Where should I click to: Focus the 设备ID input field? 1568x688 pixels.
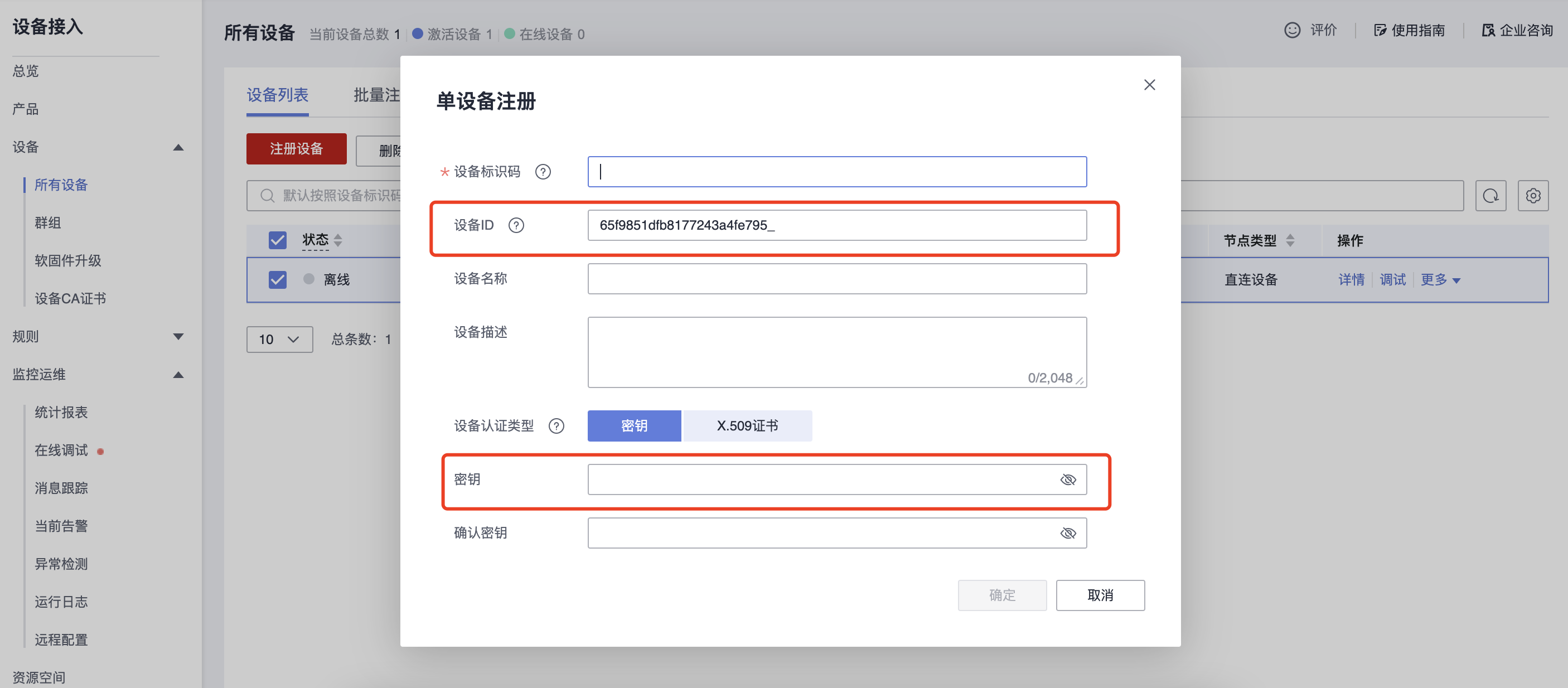point(837,226)
